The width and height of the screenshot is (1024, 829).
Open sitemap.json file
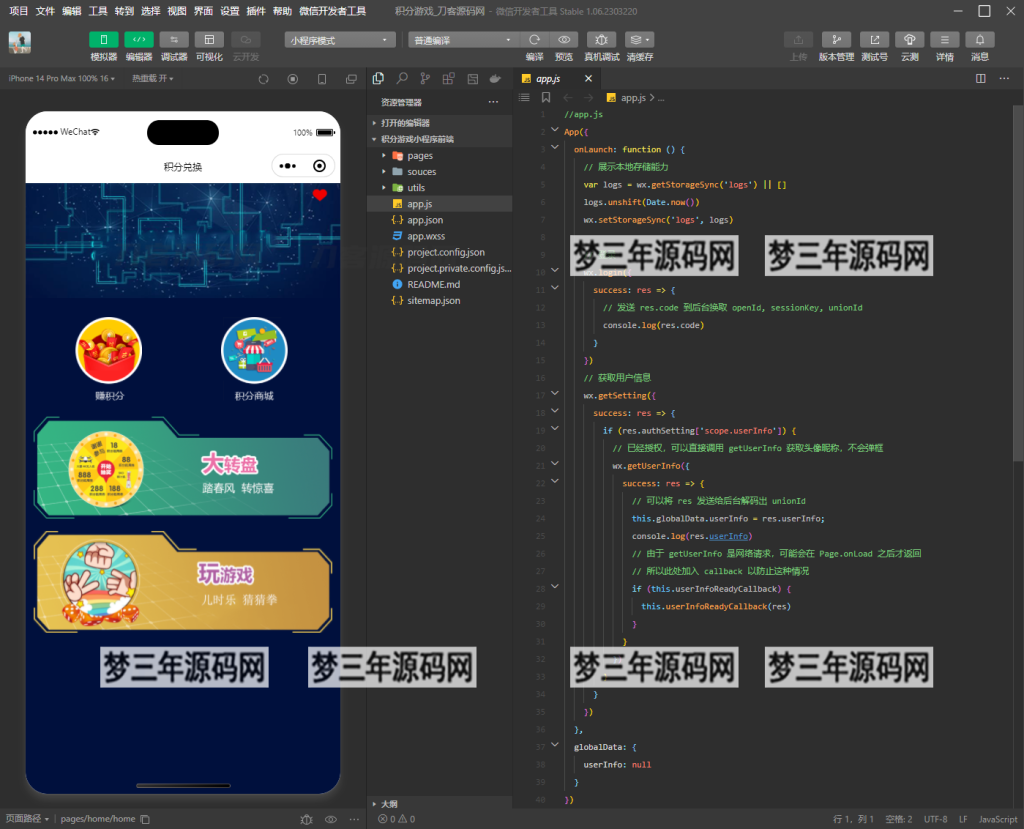click(440, 301)
